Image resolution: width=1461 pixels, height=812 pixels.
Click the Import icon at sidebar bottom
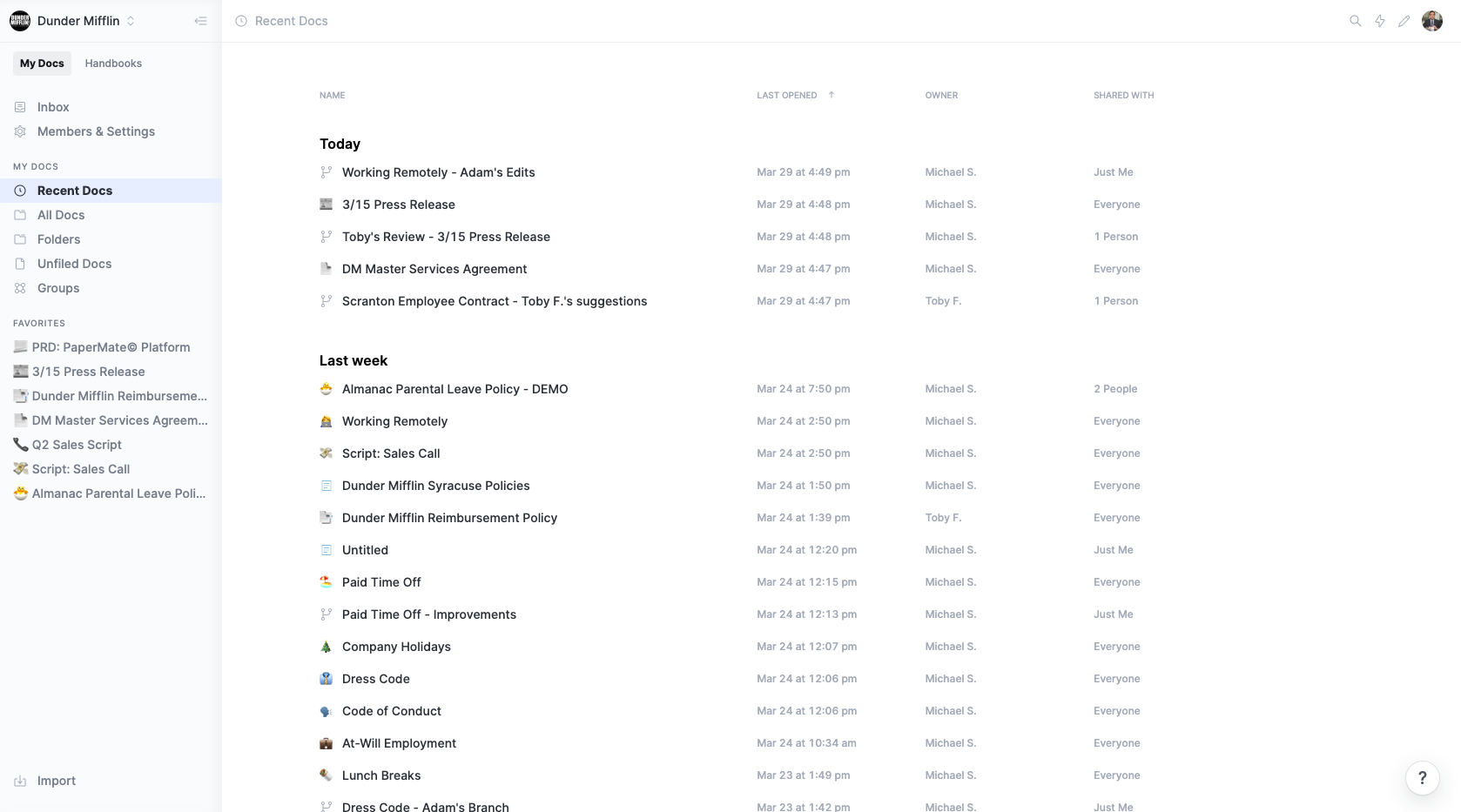pyautogui.click(x=20, y=781)
